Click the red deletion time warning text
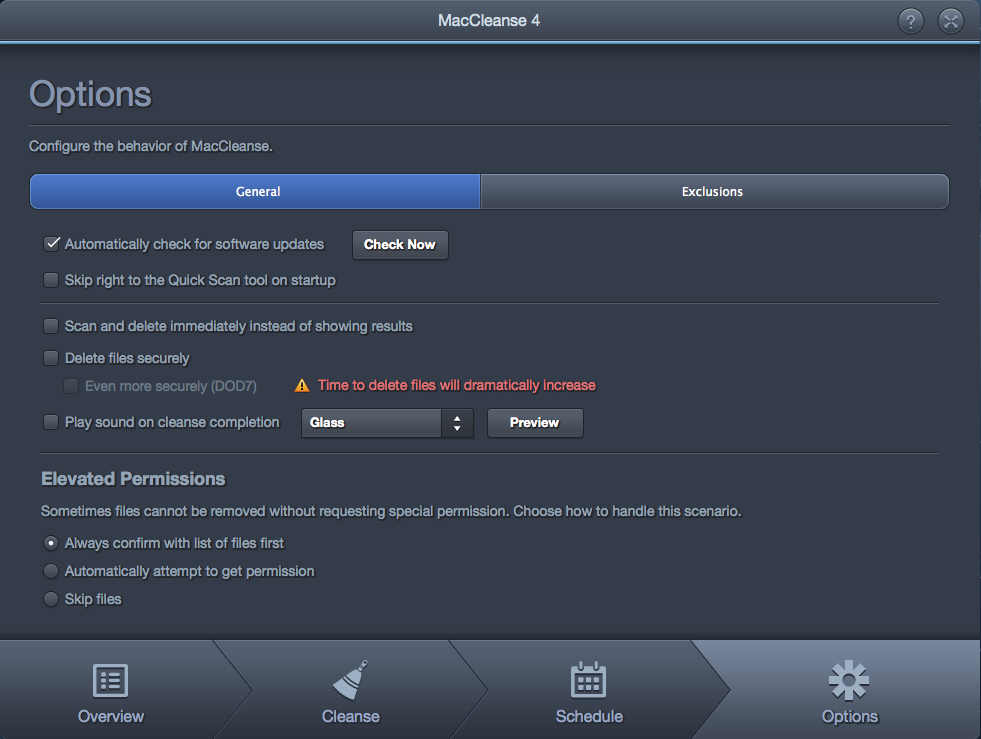Image resolution: width=981 pixels, height=739 pixels. 457,385
